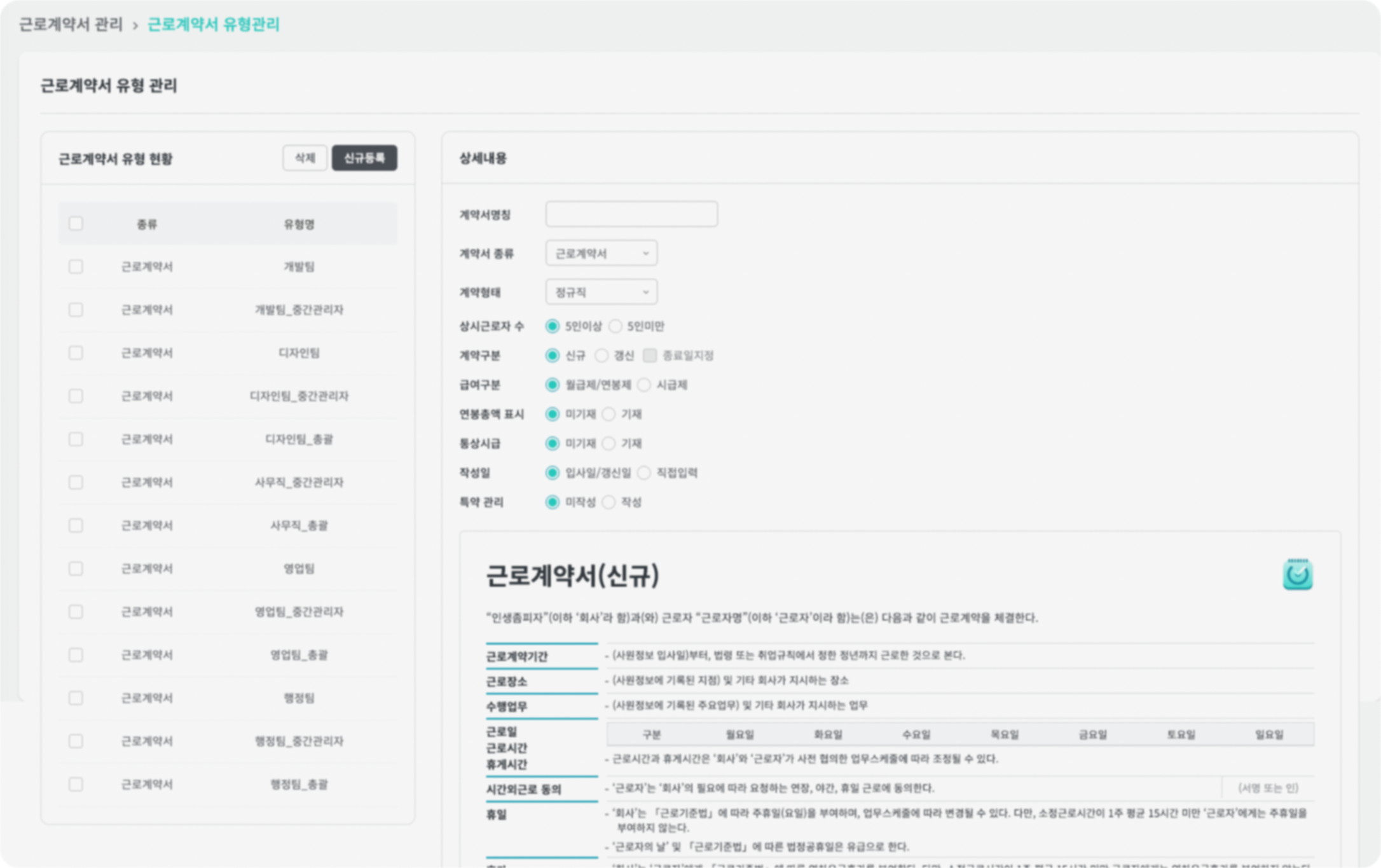Select the 시급제 pay type radio
This screenshot has width=1381, height=868.
click(x=643, y=385)
